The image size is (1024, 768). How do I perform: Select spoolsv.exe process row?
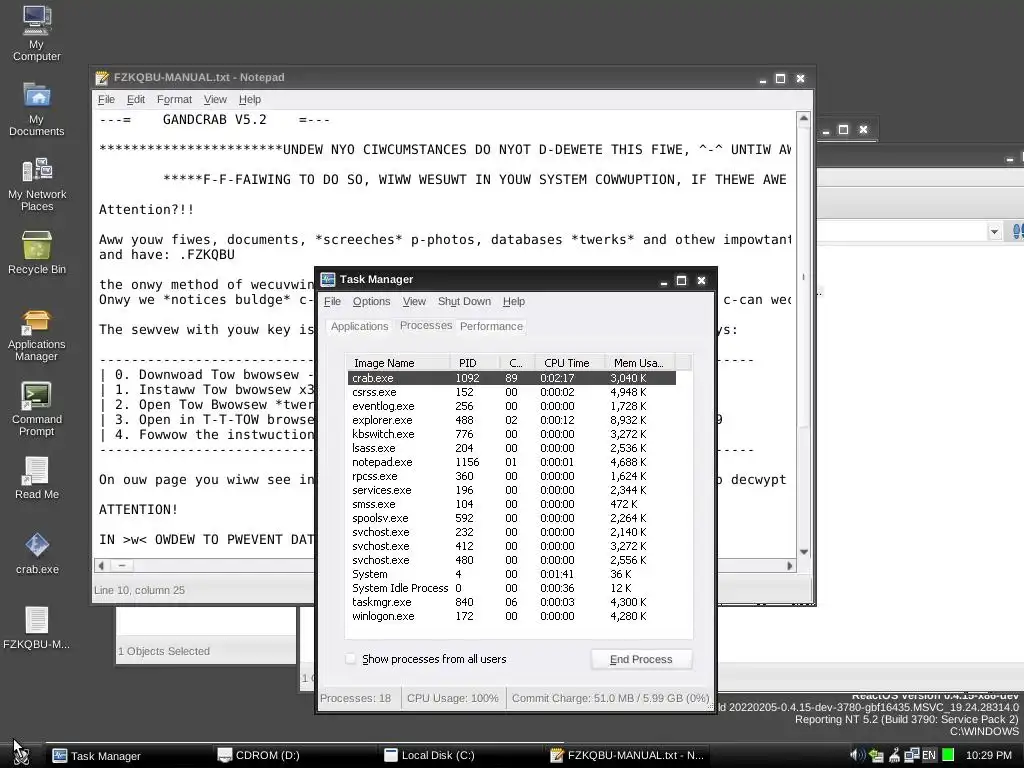coord(512,519)
